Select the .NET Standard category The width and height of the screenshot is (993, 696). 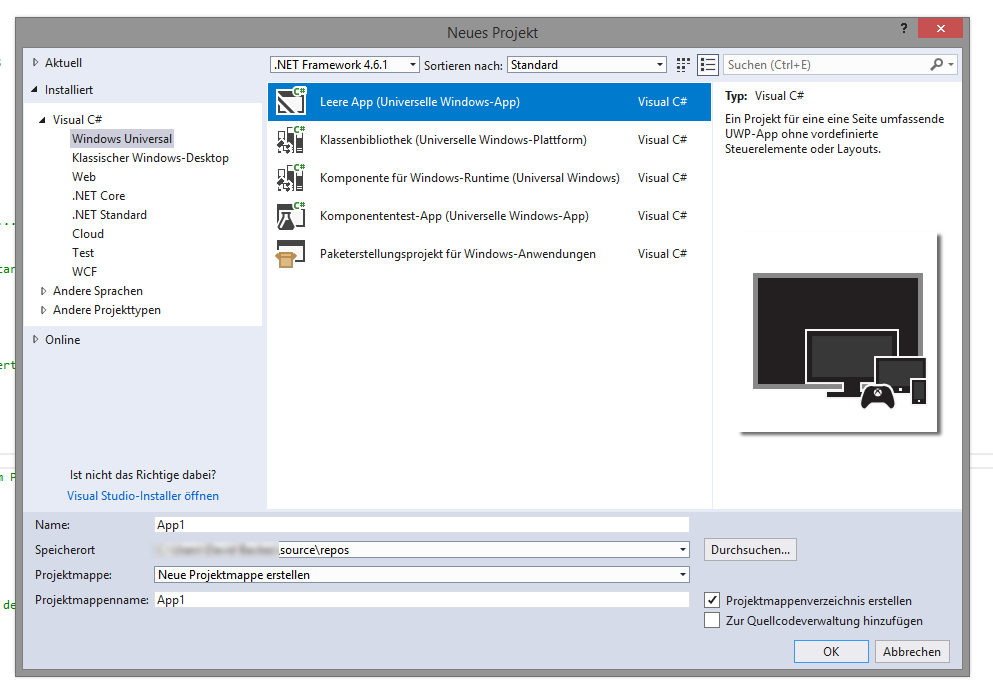click(x=109, y=215)
